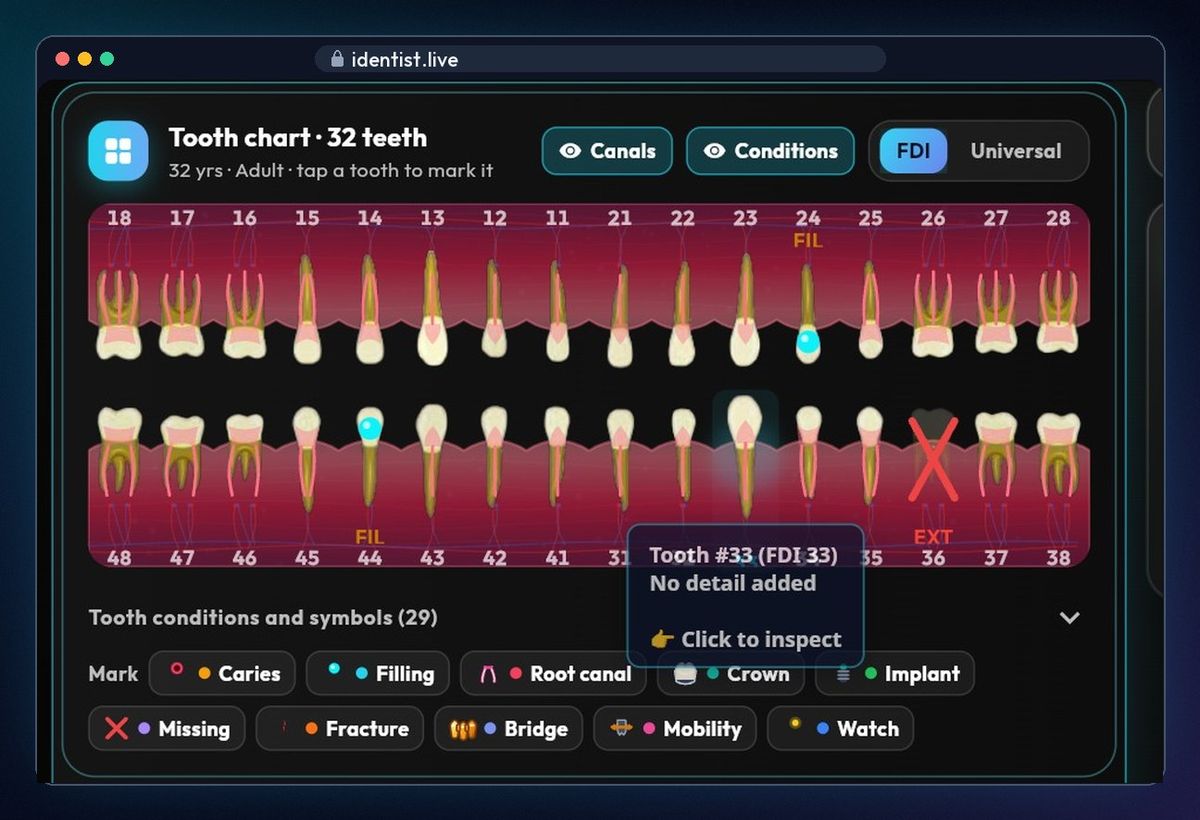
Task: Toggle the Conditions visibility eye button
Action: click(x=770, y=151)
